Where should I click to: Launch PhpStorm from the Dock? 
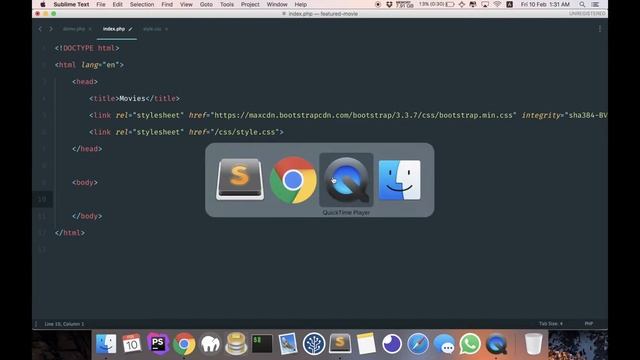coord(158,343)
